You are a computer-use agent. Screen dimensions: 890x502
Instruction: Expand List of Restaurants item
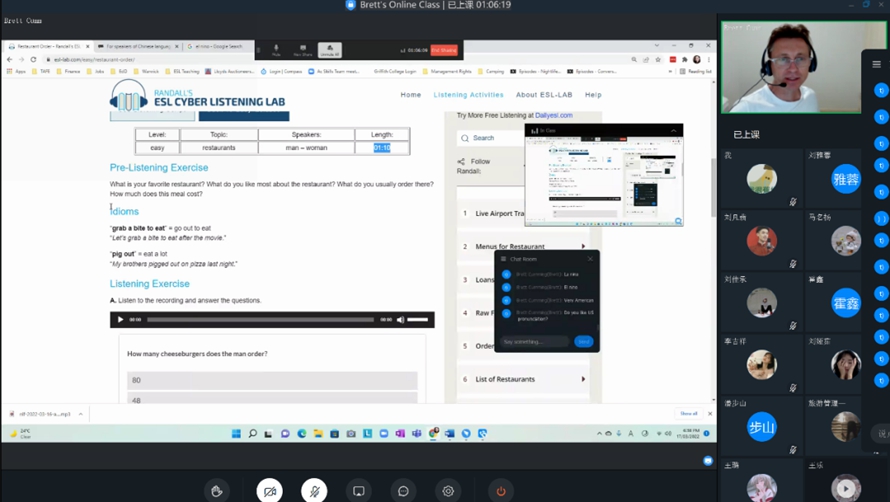pyautogui.click(x=583, y=379)
